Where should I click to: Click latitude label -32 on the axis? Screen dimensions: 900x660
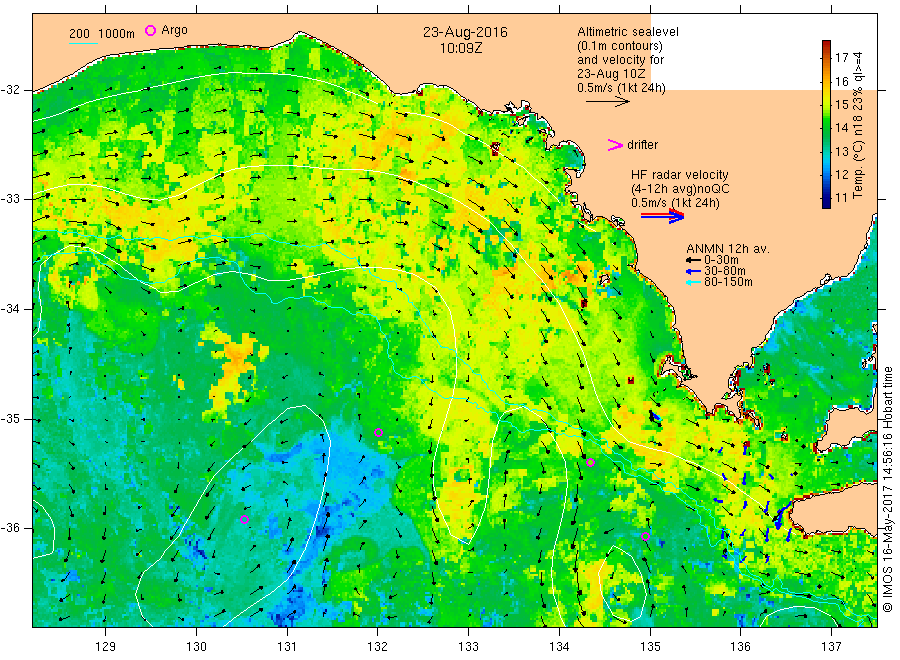(x=10, y=90)
